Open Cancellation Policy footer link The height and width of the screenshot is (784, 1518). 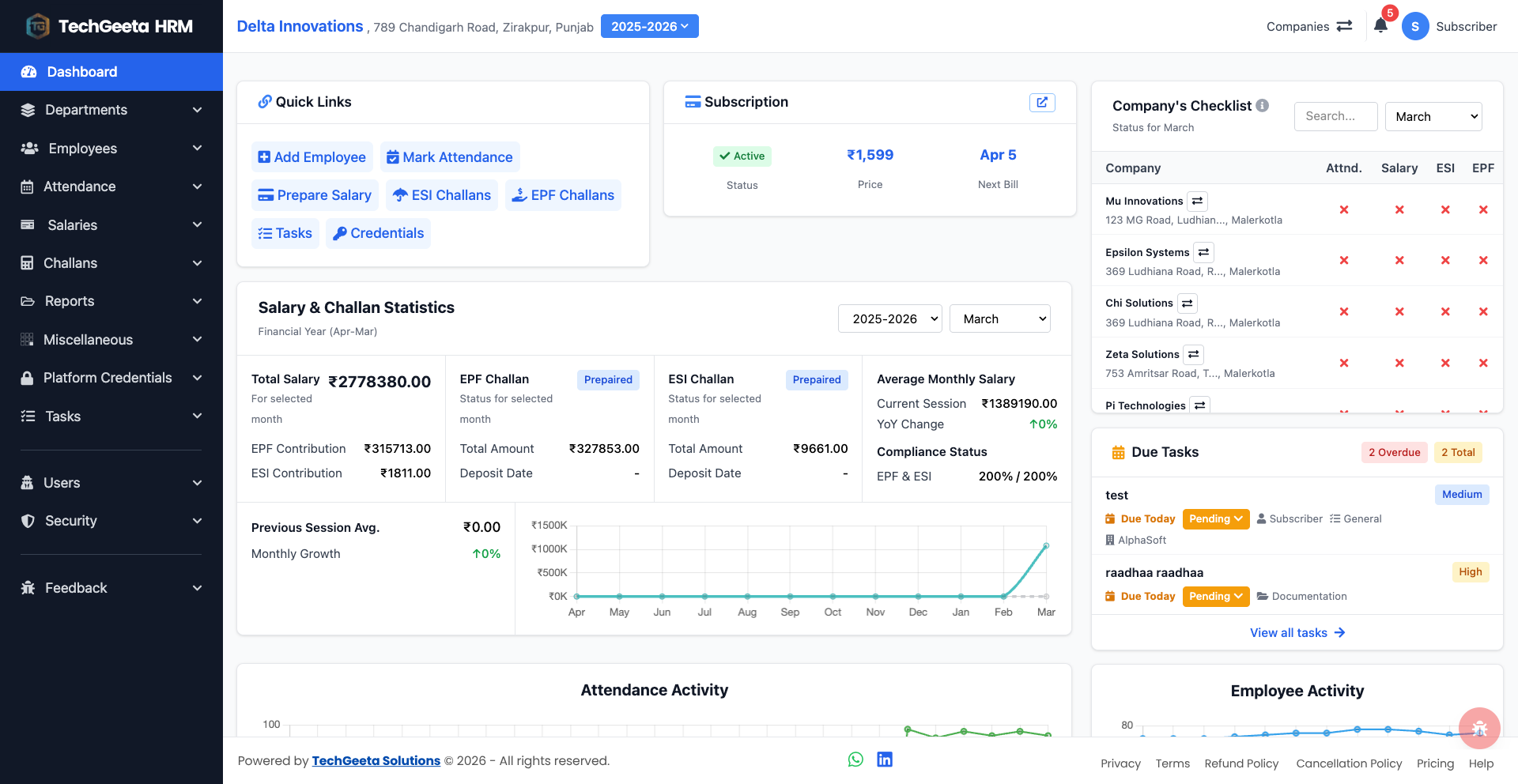1349,763
